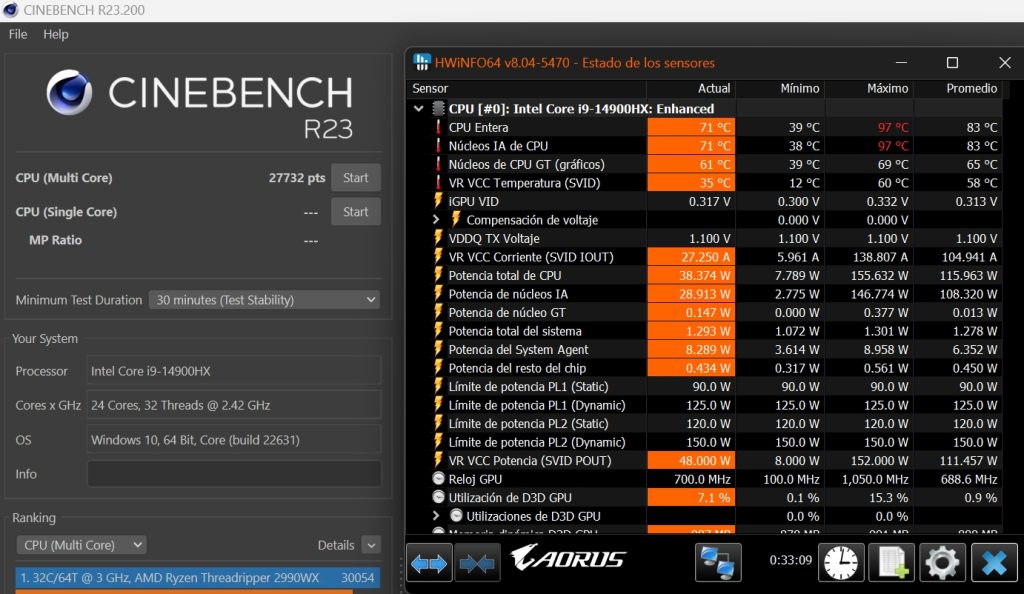
Task: Click the Info input field in Cinebench
Action: pyautogui.click(x=234, y=474)
